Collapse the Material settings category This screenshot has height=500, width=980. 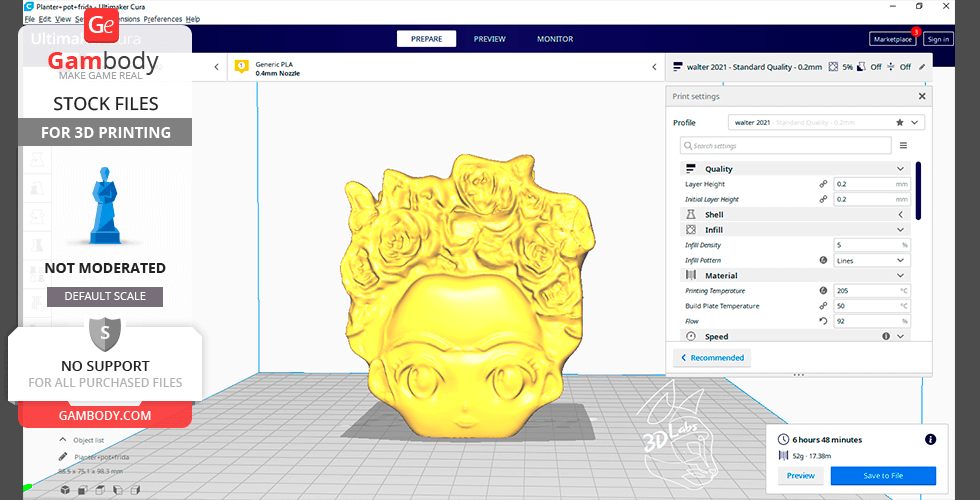tap(901, 276)
